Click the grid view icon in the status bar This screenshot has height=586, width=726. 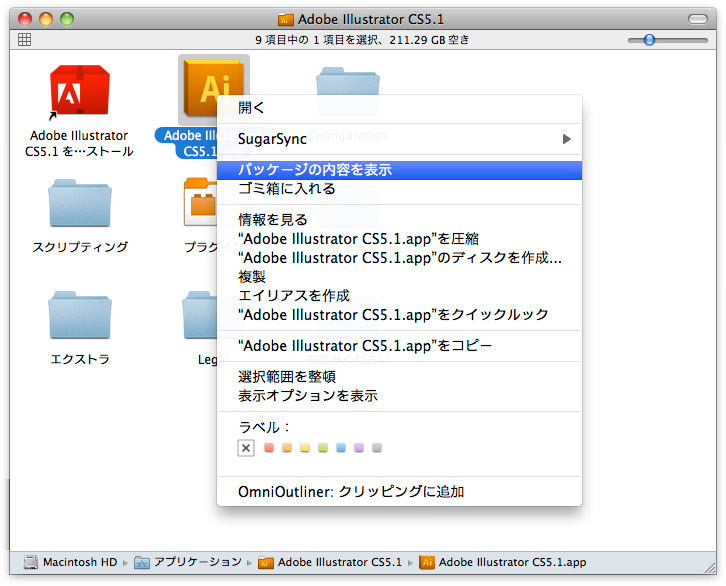25,40
